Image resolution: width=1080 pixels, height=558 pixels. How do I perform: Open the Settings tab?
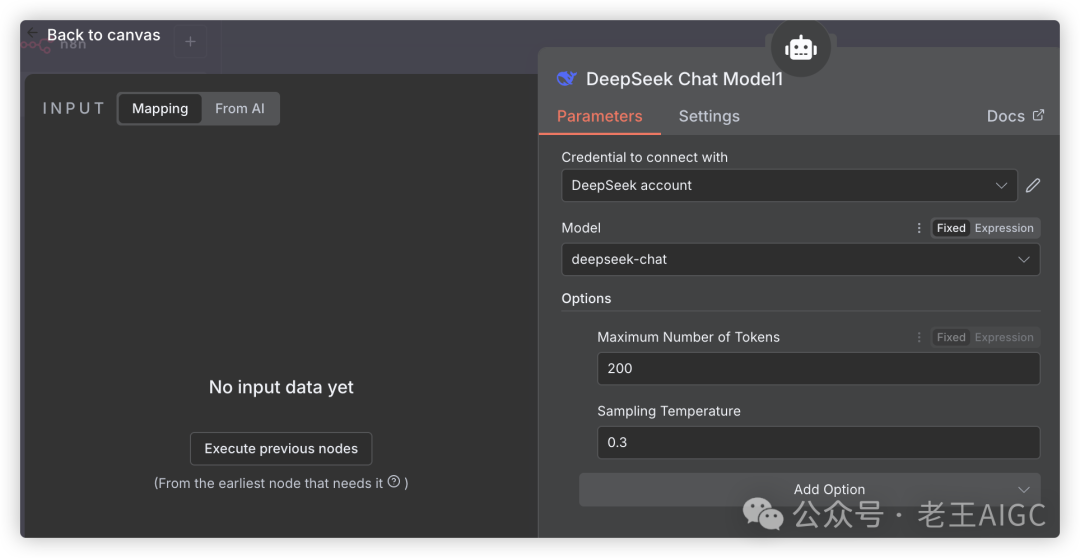pos(709,116)
